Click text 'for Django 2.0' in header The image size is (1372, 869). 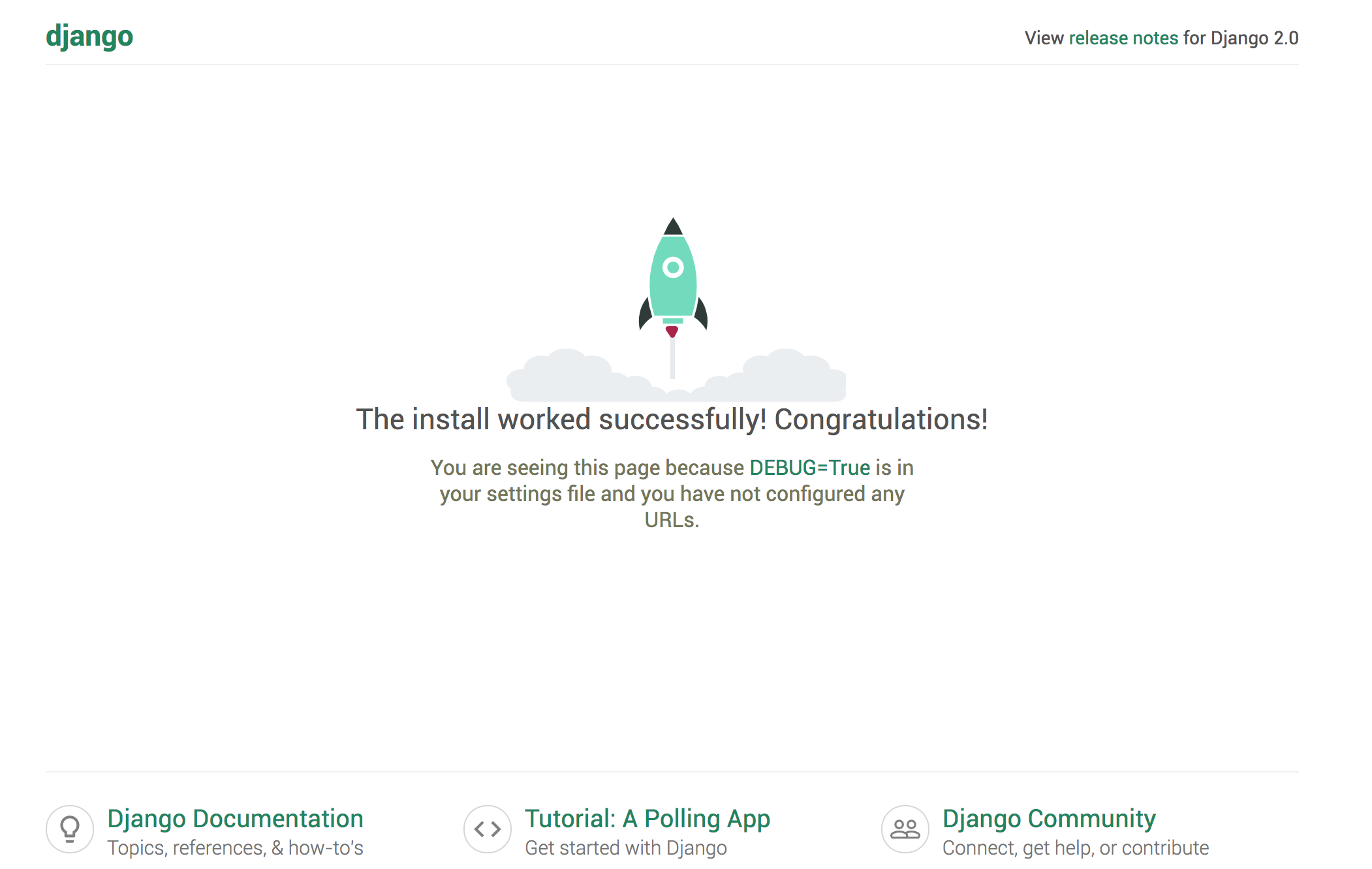1241,38
